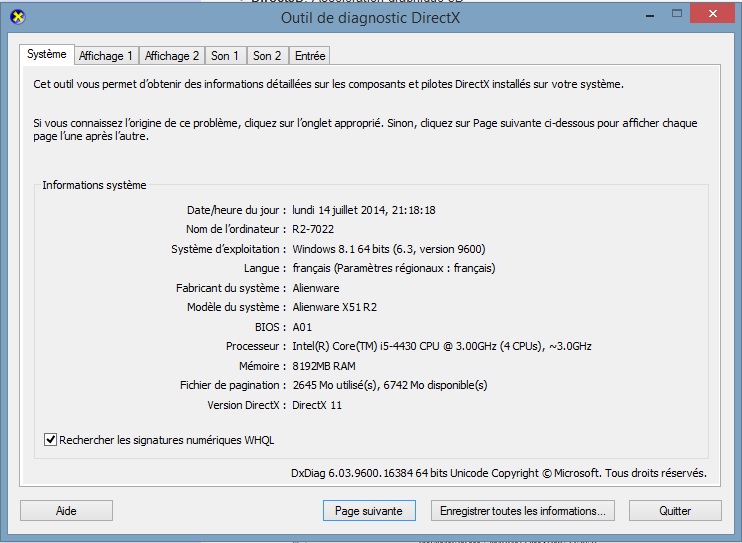Click the Fichier de pagination label
This screenshot has height=543, width=742.
coord(233,385)
